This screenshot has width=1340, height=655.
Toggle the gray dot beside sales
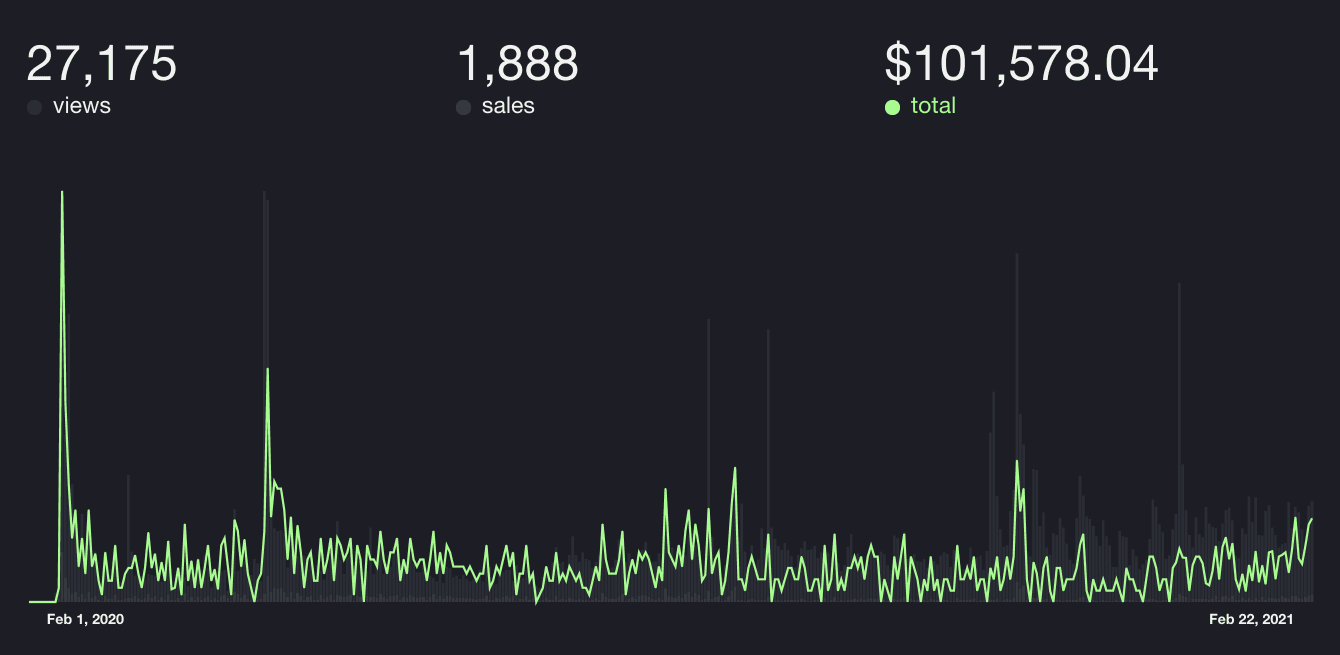coord(463,107)
